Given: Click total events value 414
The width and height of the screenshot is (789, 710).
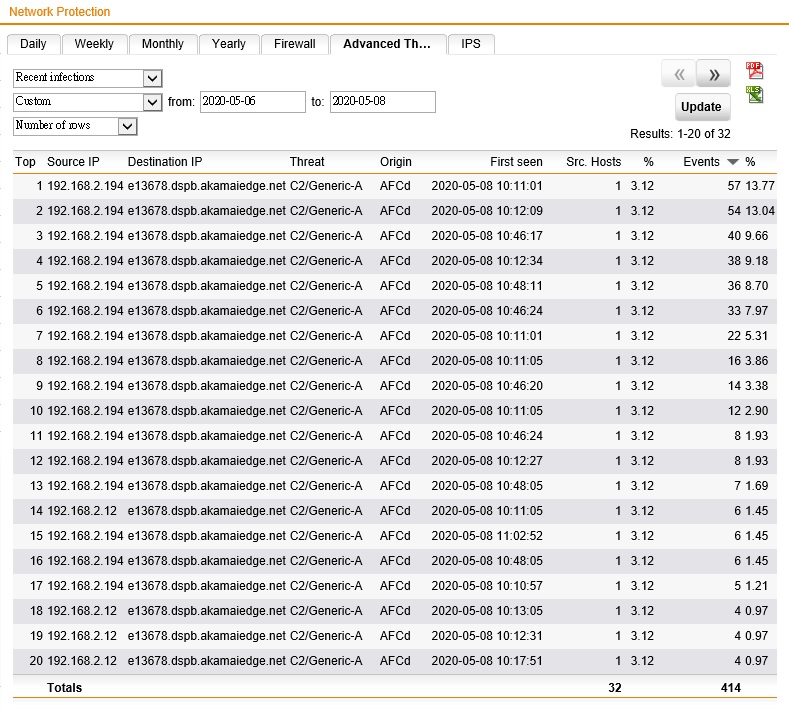Looking at the screenshot, I should pyautogui.click(x=731, y=688).
